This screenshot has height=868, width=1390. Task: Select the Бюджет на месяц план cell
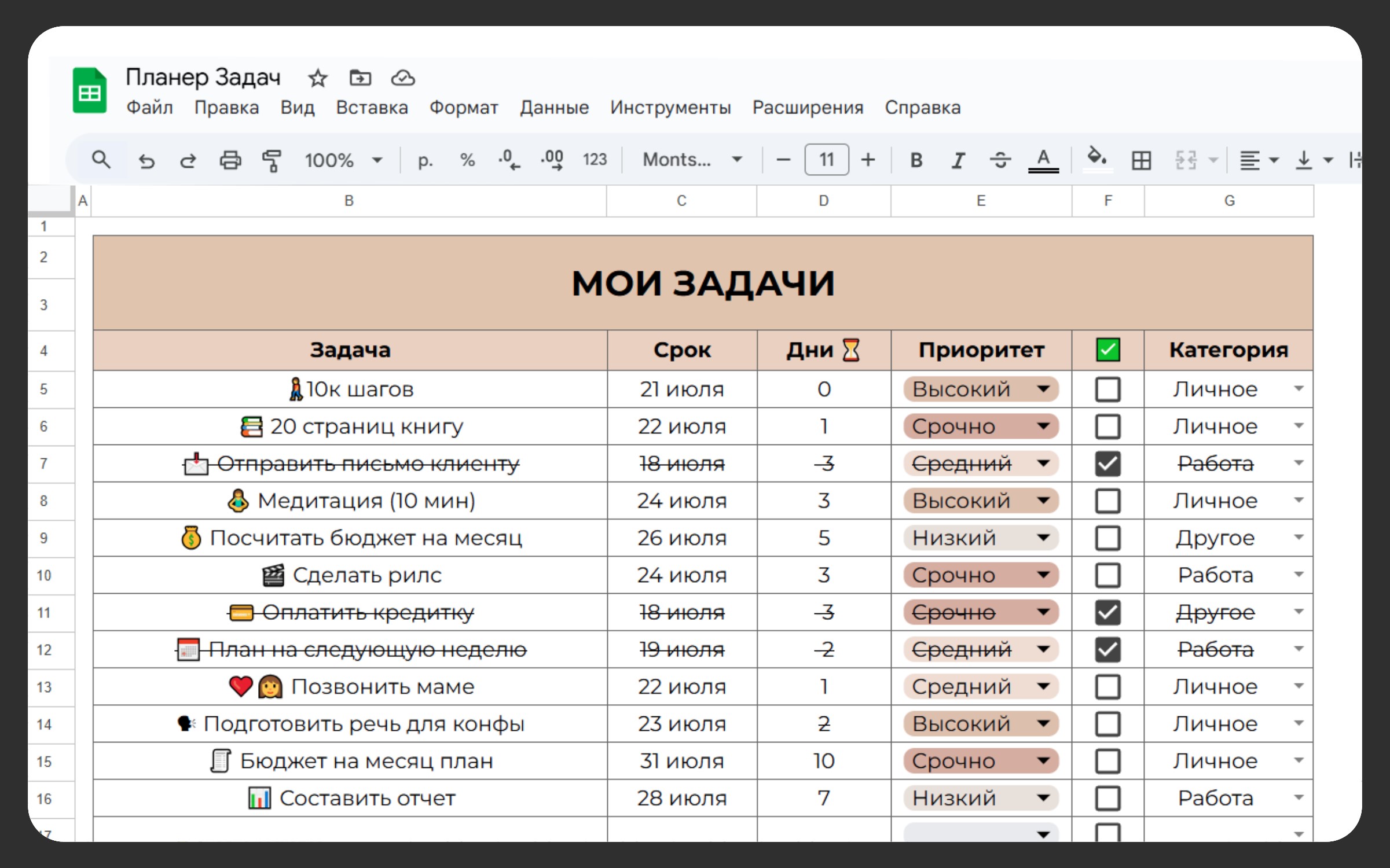[350, 761]
